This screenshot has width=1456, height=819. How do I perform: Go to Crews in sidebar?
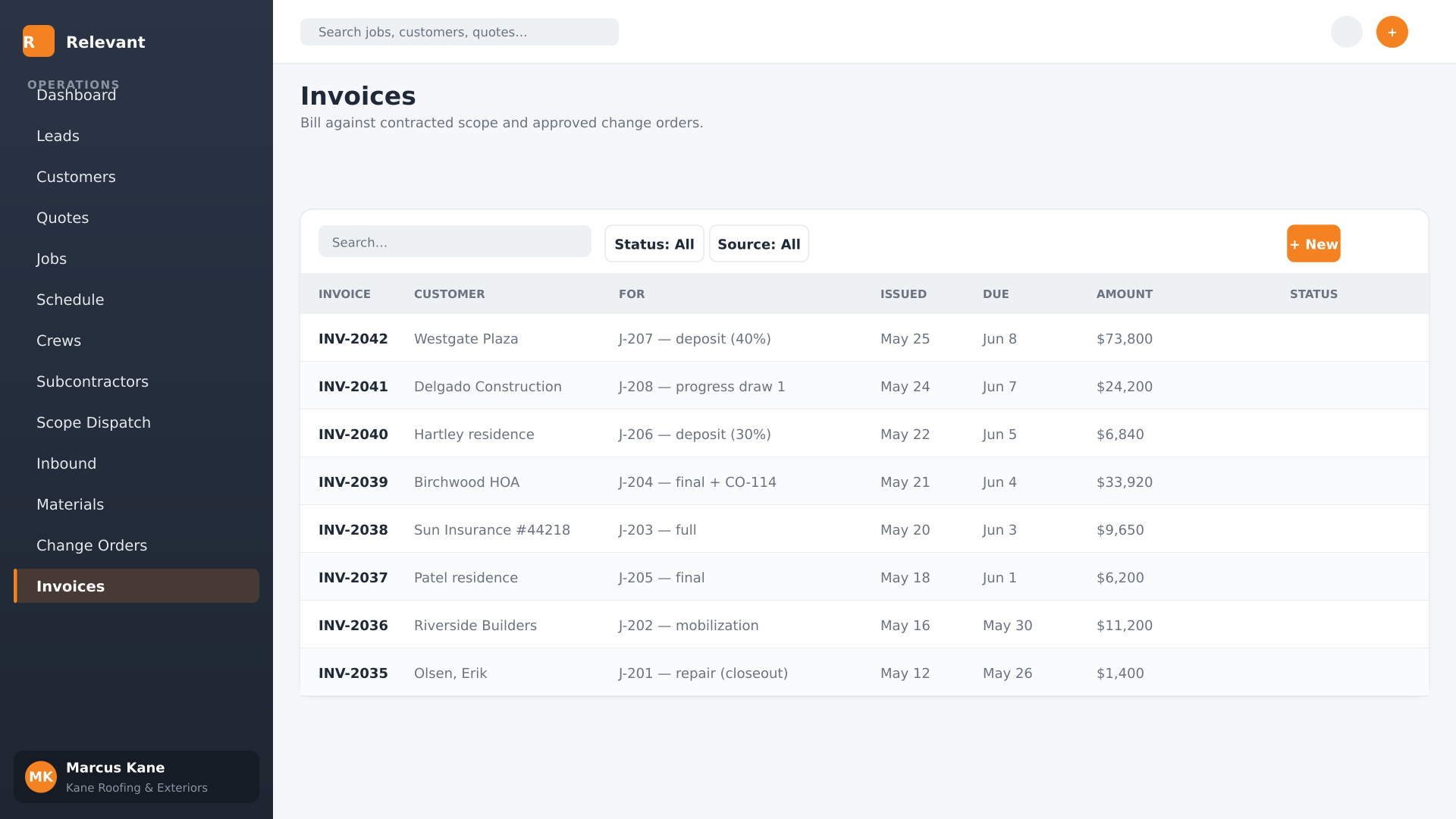point(136,340)
